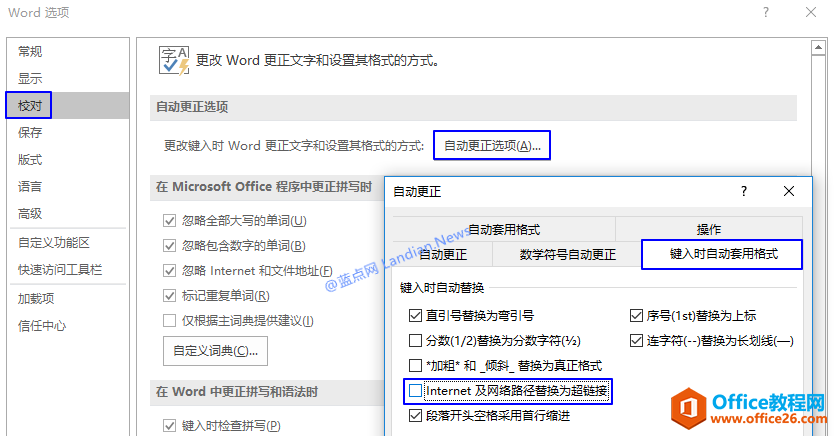
Task: Enable 分数(1/2)替换为分数字符 checkbox
Action: click(415, 340)
